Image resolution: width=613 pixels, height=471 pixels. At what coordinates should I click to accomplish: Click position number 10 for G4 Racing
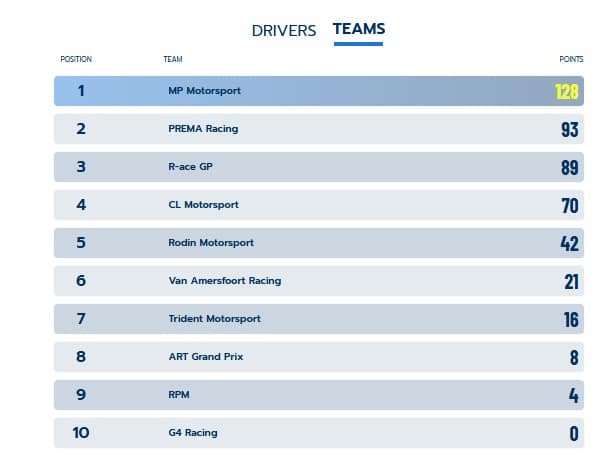[x=81, y=433]
